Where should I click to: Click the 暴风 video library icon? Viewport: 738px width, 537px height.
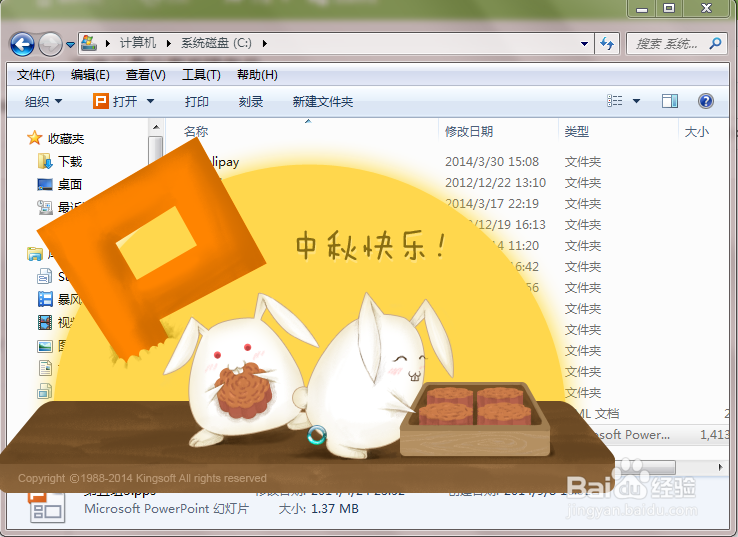point(45,299)
